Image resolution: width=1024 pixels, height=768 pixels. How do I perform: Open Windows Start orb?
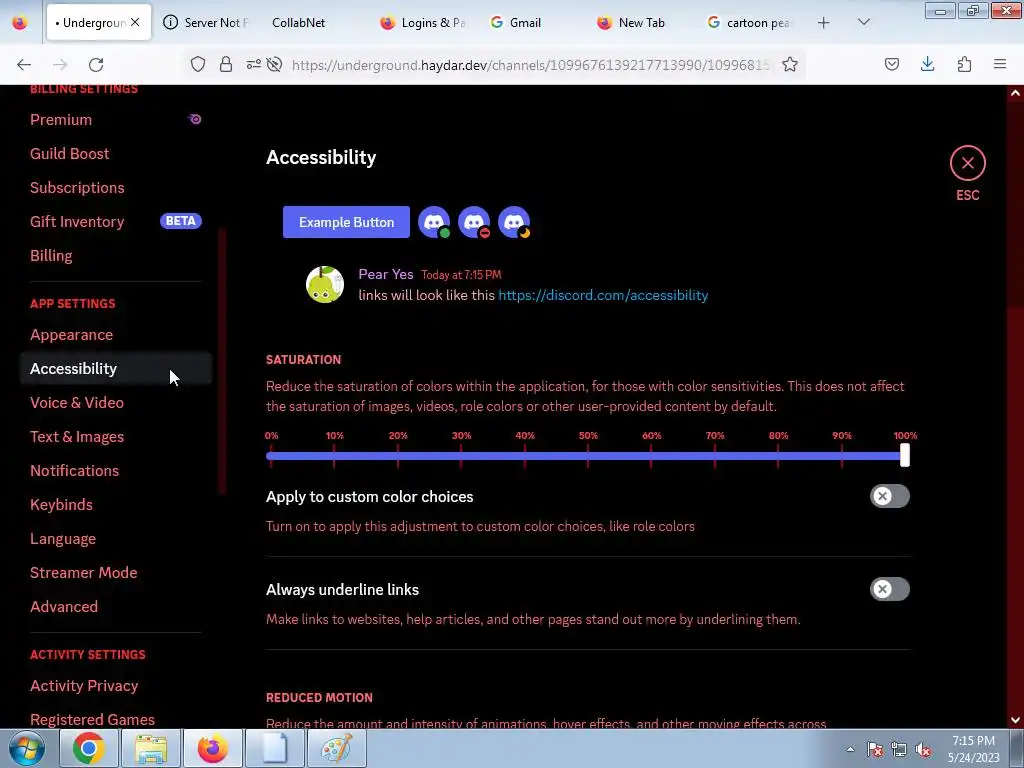[26, 748]
